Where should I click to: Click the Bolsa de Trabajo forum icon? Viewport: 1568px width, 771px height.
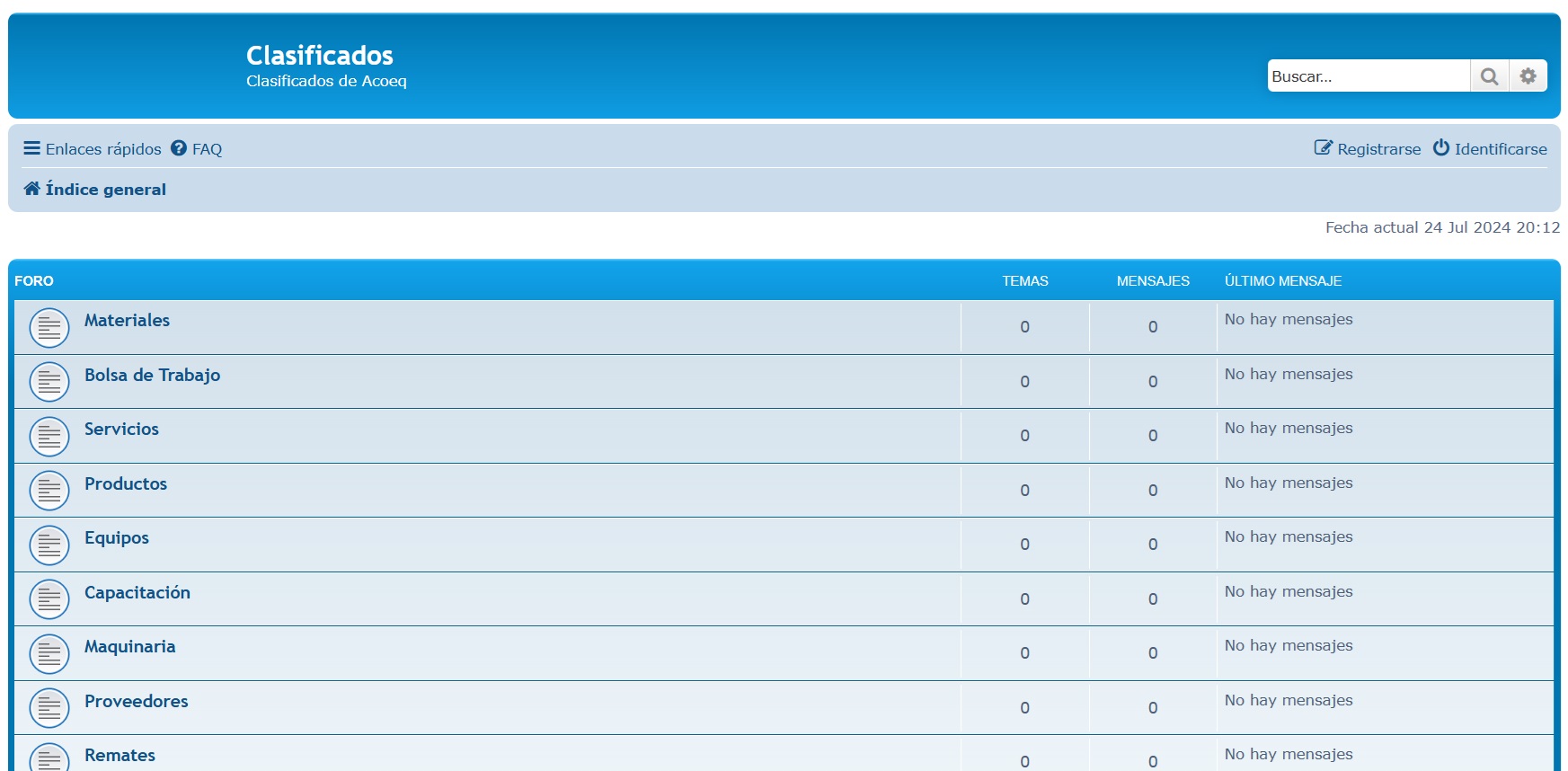(x=49, y=382)
